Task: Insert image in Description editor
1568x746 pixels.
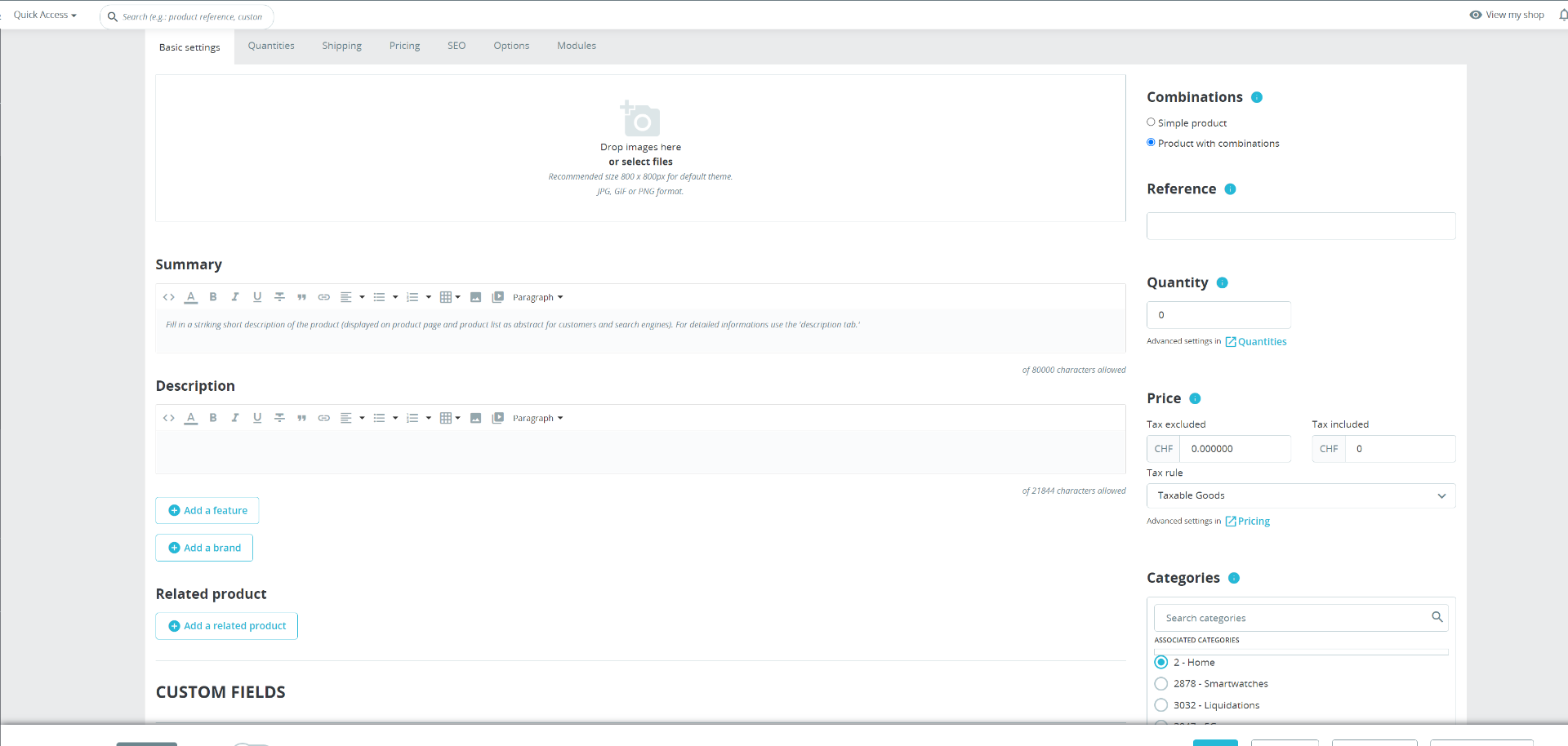Action: point(475,418)
